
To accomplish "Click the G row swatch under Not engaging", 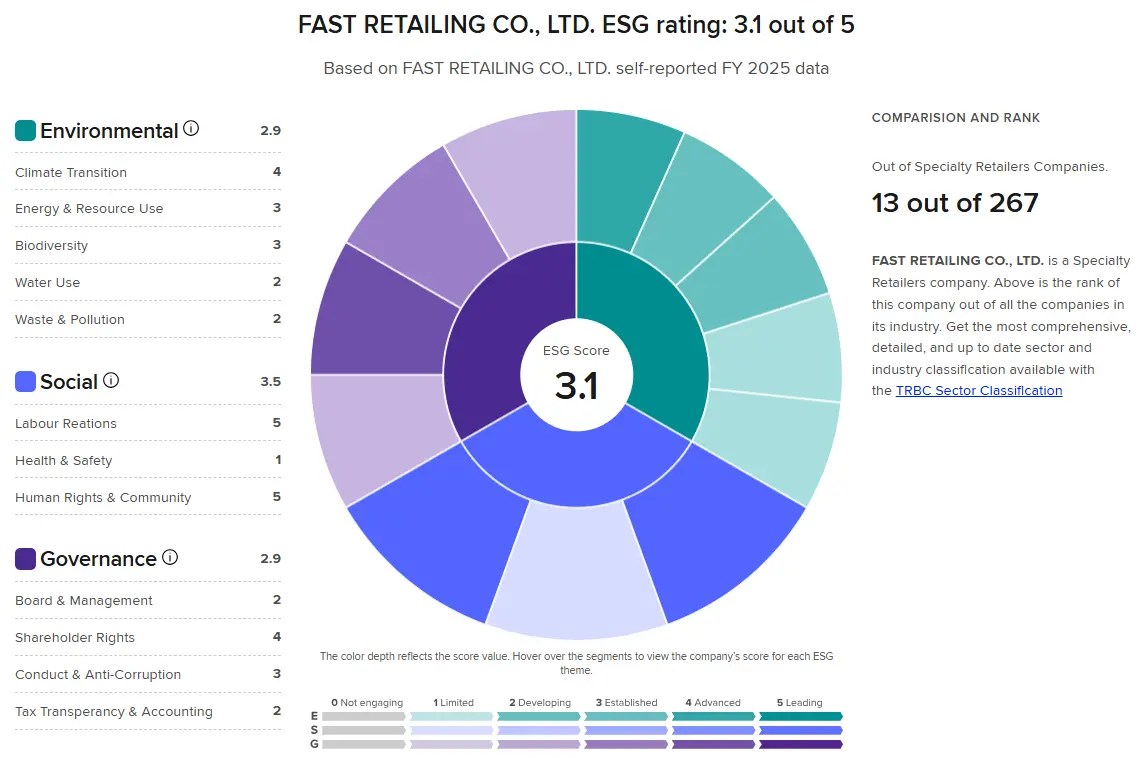I will click(x=364, y=744).
